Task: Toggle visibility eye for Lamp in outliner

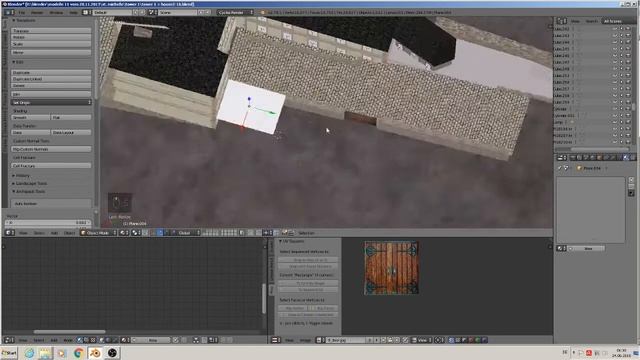Action: tap(615, 122)
